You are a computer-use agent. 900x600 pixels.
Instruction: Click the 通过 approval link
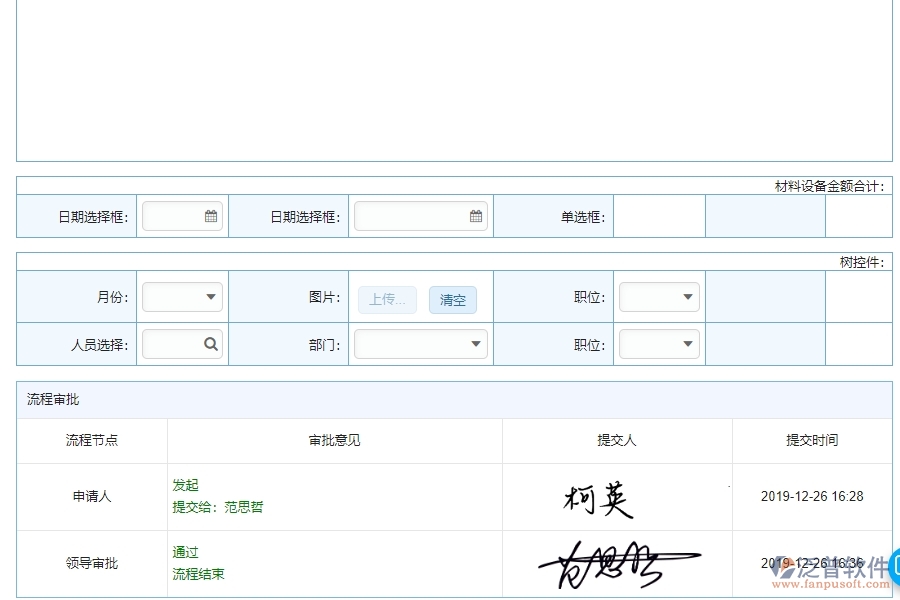(184, 552)
